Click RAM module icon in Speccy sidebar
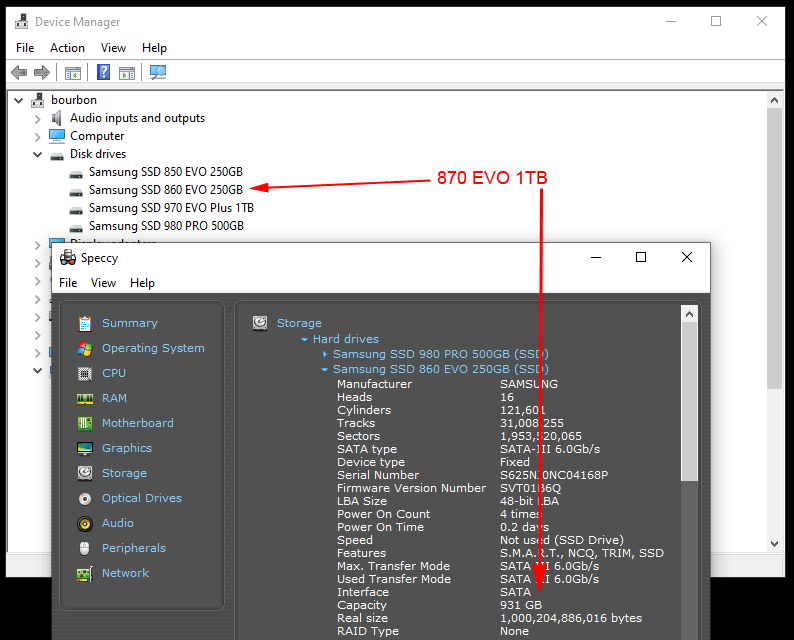The width and height of the screenshot is (794, 640). point(85,399)
